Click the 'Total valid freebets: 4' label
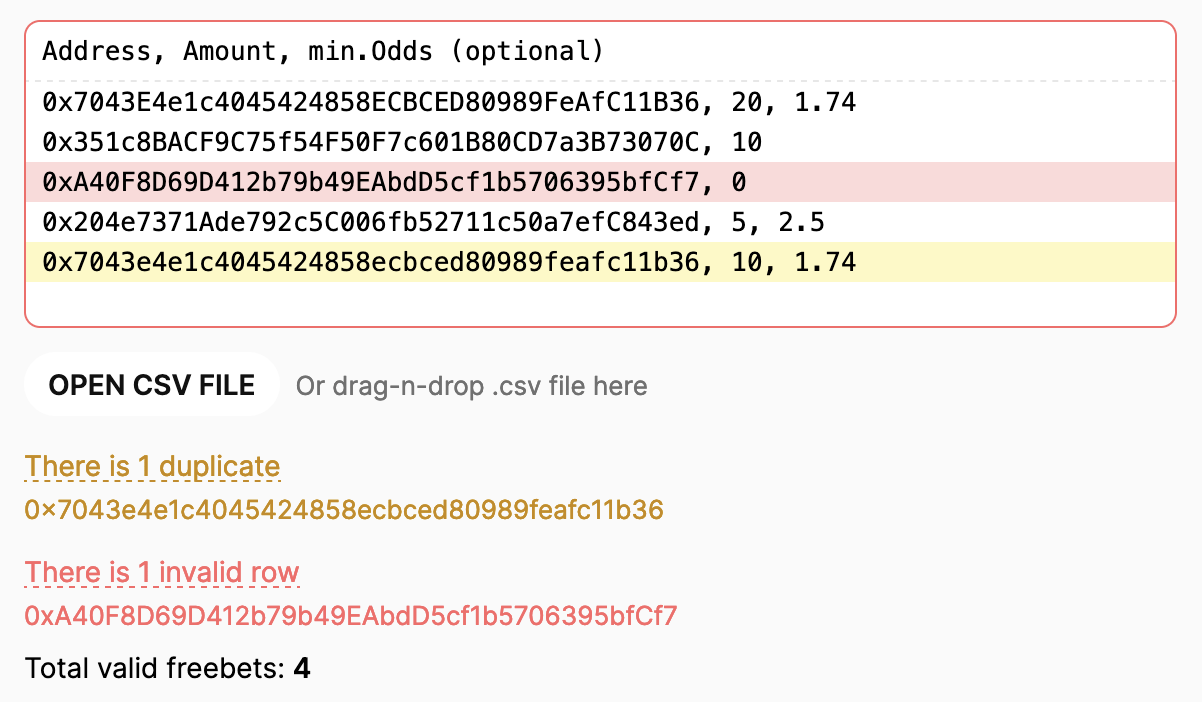1202x702 pixels. (x=167, y=668)
